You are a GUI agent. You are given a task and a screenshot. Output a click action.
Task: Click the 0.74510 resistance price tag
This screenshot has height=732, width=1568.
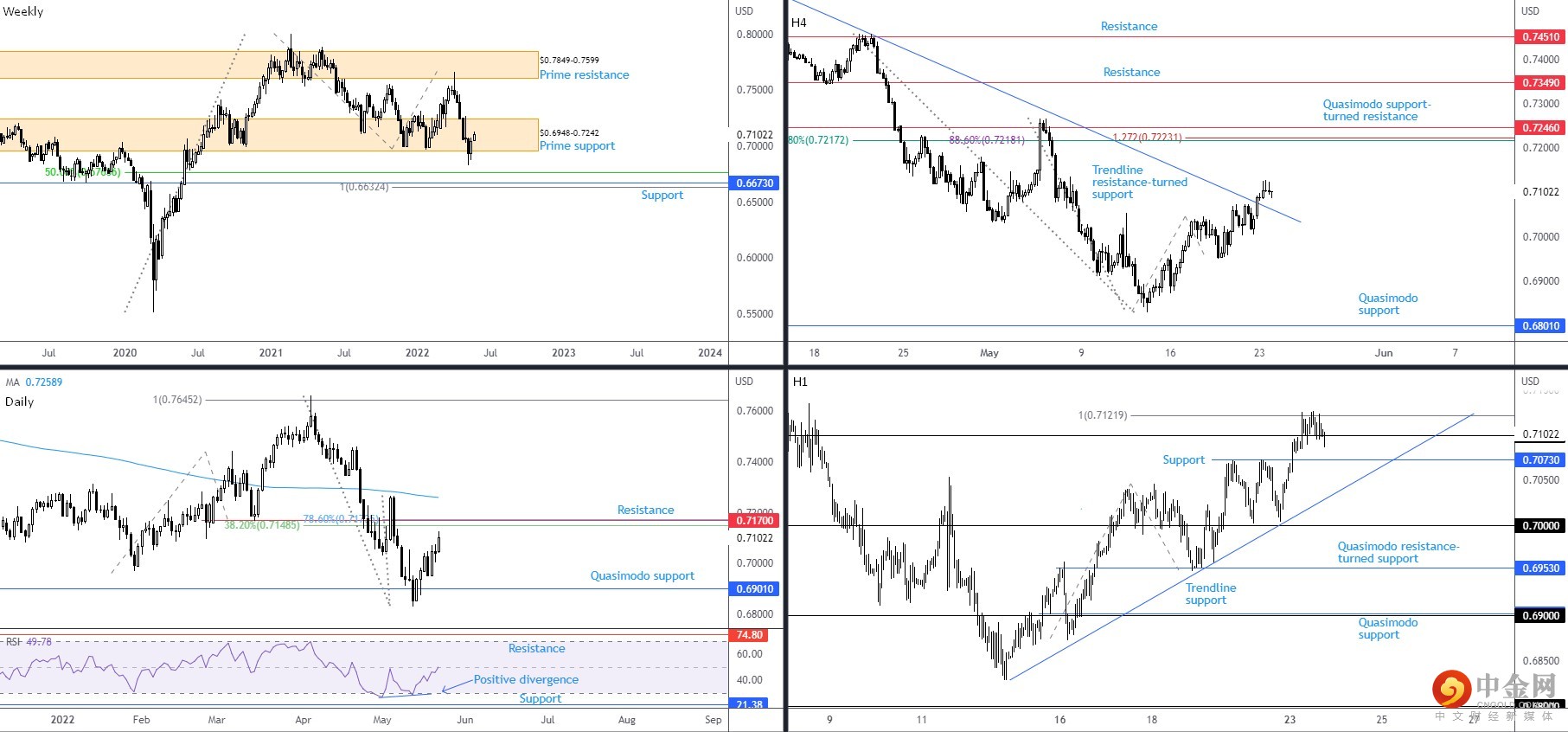pos(1540,37)
